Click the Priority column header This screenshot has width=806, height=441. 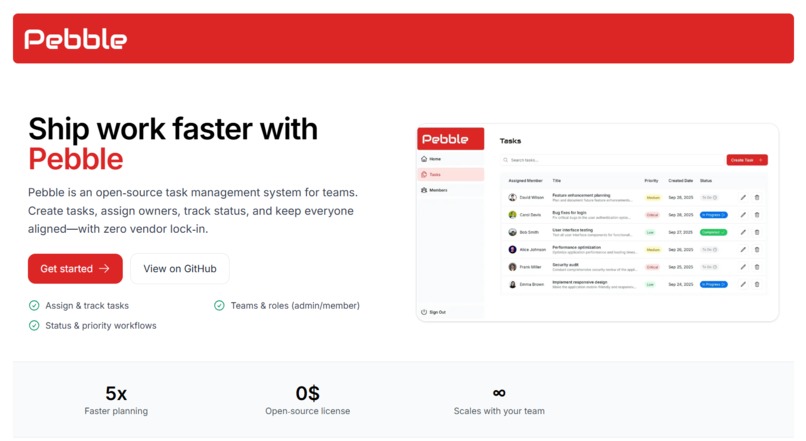point(651,181)
